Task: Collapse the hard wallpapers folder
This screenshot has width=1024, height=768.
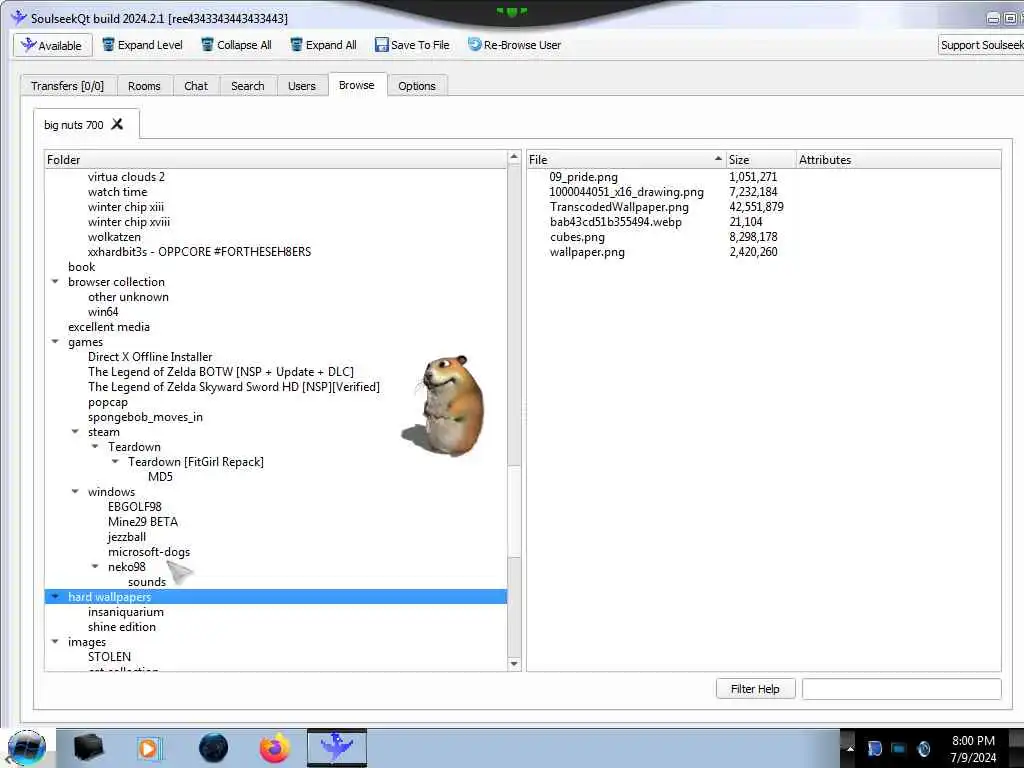Action: pyautogui.click(x=56, y=597)
